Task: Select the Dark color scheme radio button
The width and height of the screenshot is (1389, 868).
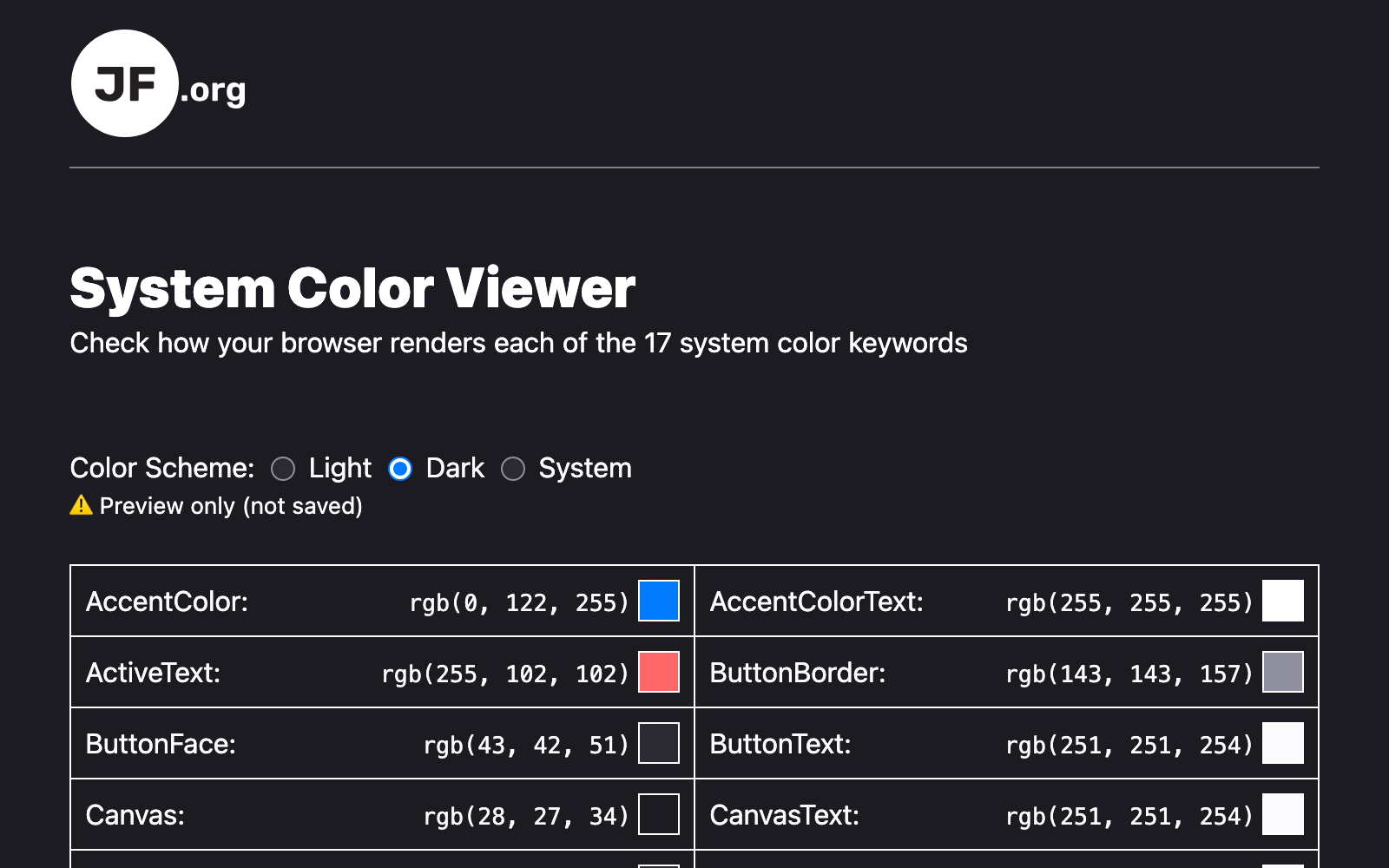Action: pos(399,469)
